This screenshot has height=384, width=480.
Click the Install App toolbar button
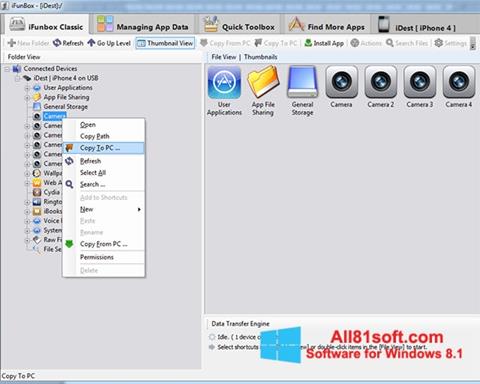click(324, 43)
